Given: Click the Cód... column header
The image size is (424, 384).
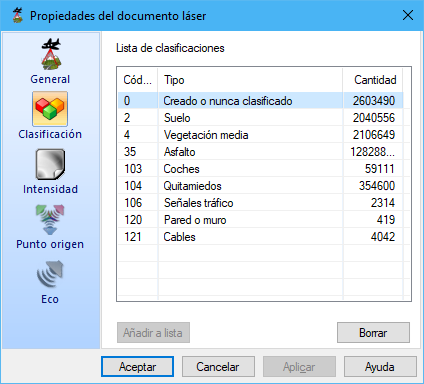Looking at the screenshot, I should pyautogui.click(x=137, y=80).
